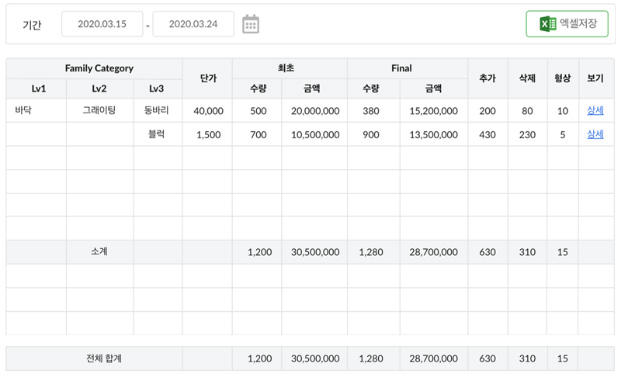617x377 pixels.
Task: Open the calendar date picker icon
Action: point(250,24)
